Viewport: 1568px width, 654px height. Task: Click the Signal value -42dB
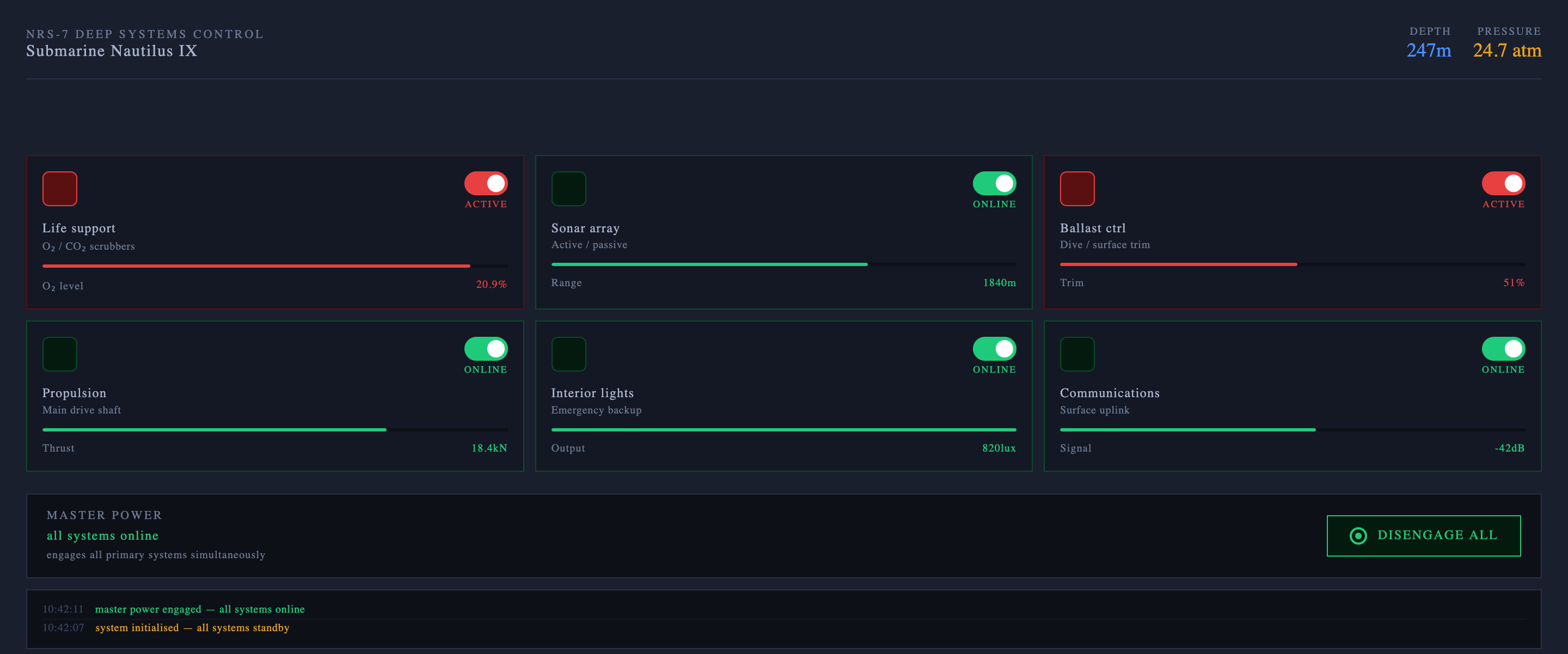pos(1509,448)
